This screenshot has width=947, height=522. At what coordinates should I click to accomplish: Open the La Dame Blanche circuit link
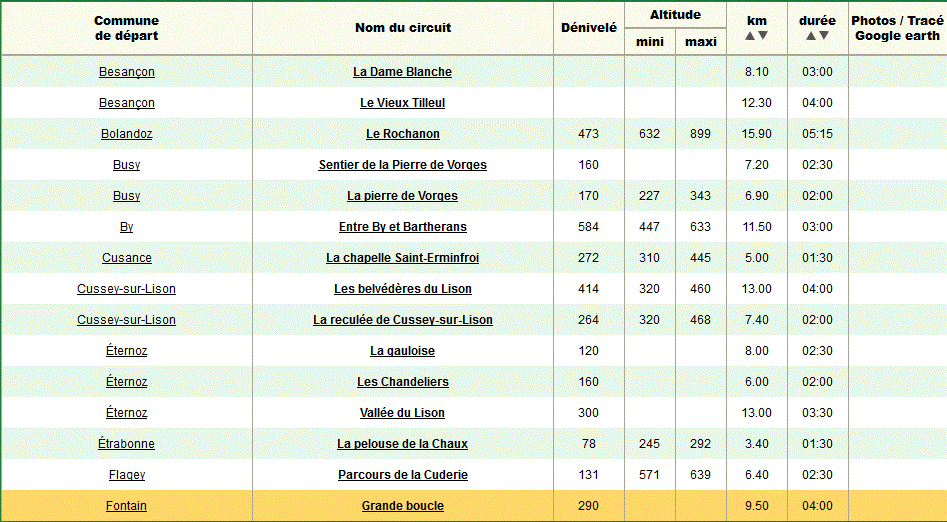[402, 72]
